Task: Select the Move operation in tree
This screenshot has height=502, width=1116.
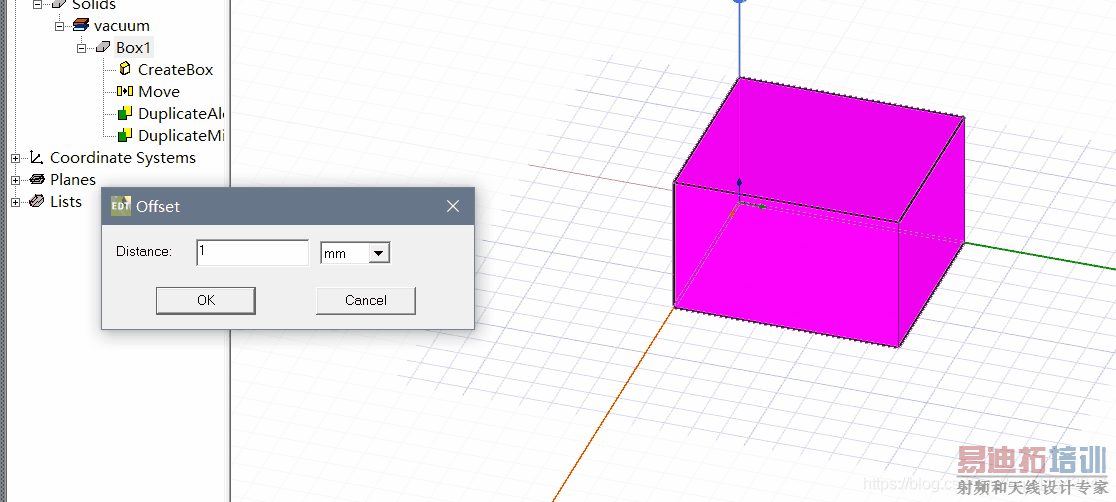Action: (159, 92)
